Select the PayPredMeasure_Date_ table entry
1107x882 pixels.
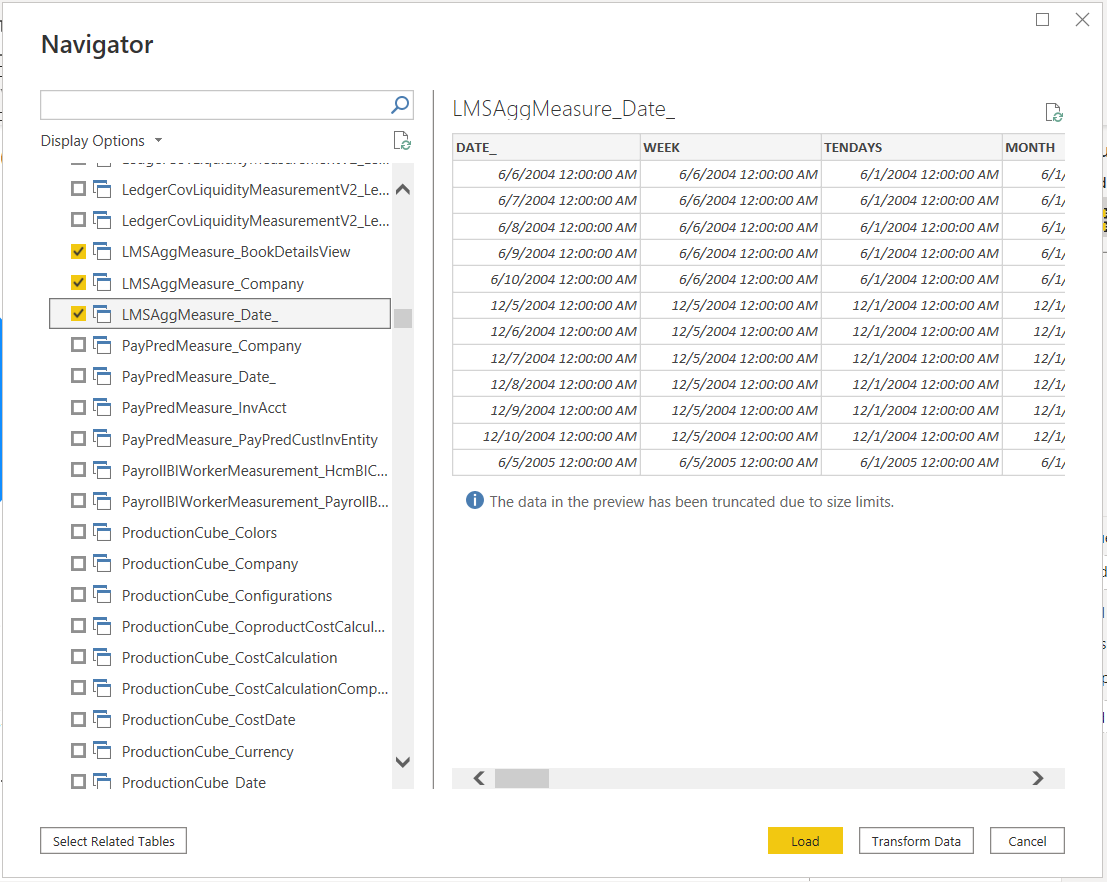tap(198, 377)
